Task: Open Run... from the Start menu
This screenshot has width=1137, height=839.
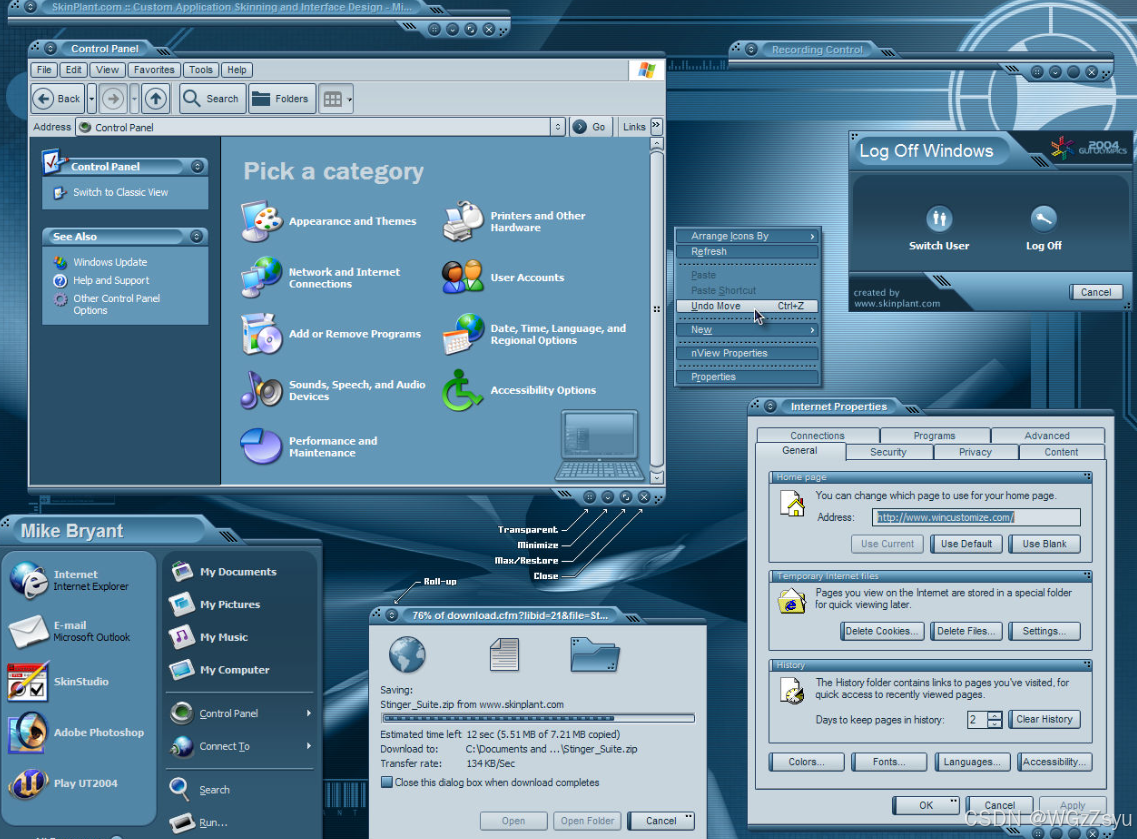Action: tap(199, 822)
